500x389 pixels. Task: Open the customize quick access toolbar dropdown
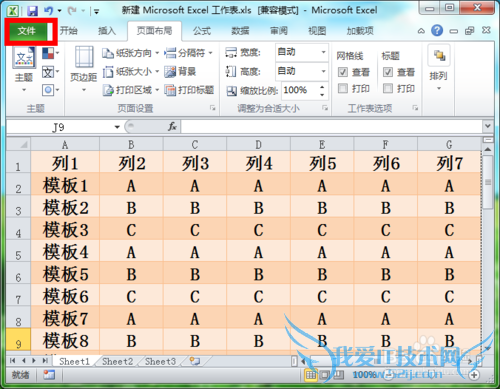tap(96, 12)
